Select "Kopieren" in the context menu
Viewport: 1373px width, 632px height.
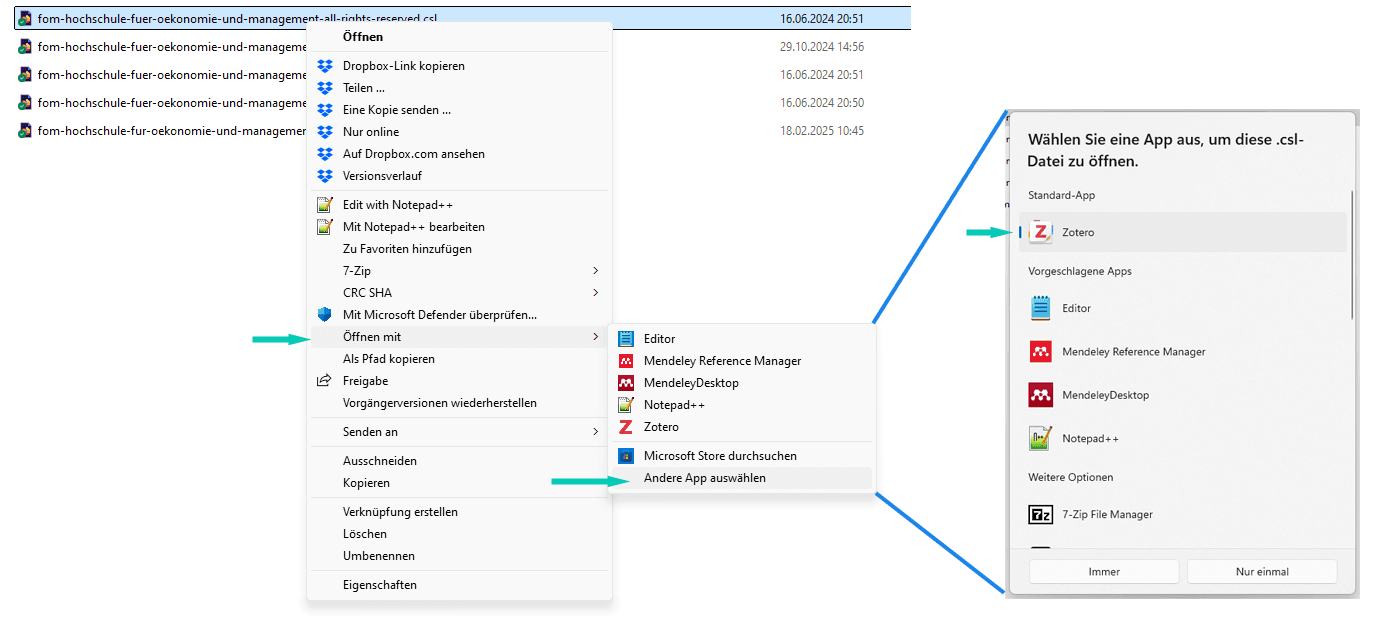[366, 483]
